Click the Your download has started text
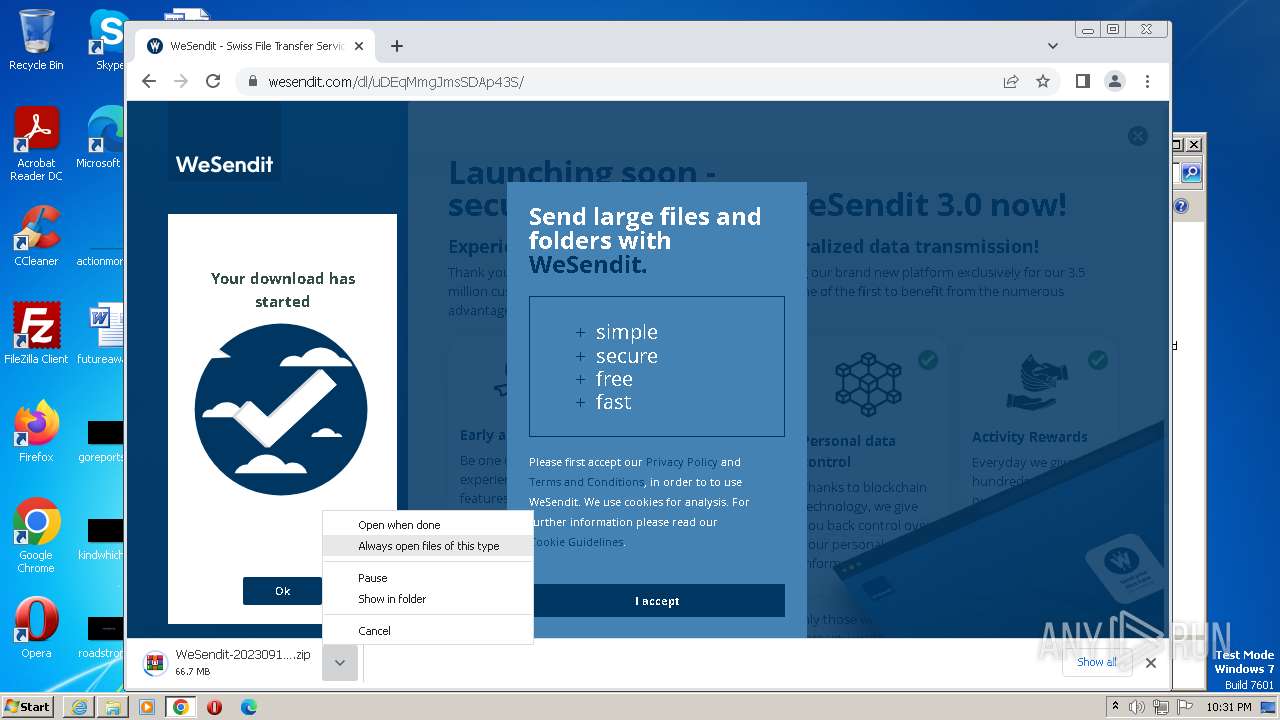This screenshot has height=720, width=1280. (283, 290)
